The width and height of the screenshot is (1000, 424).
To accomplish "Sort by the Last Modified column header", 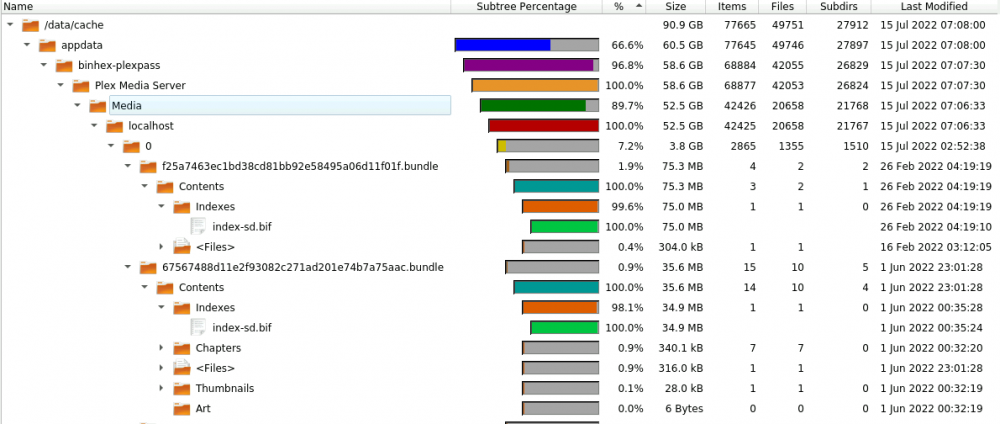I will (x=935, y=6).
